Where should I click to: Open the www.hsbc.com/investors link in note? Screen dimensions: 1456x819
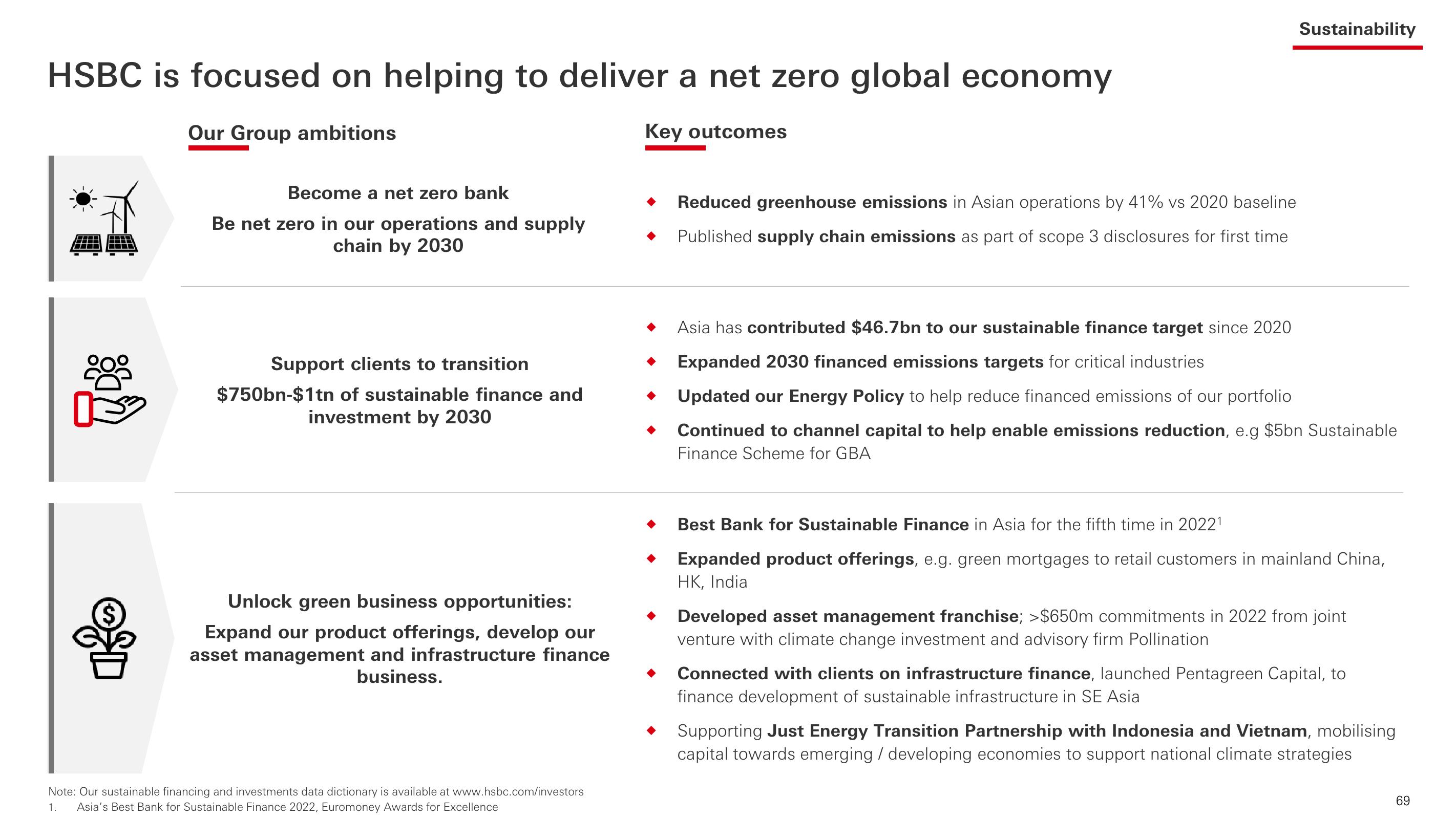(x=518, y=792)
